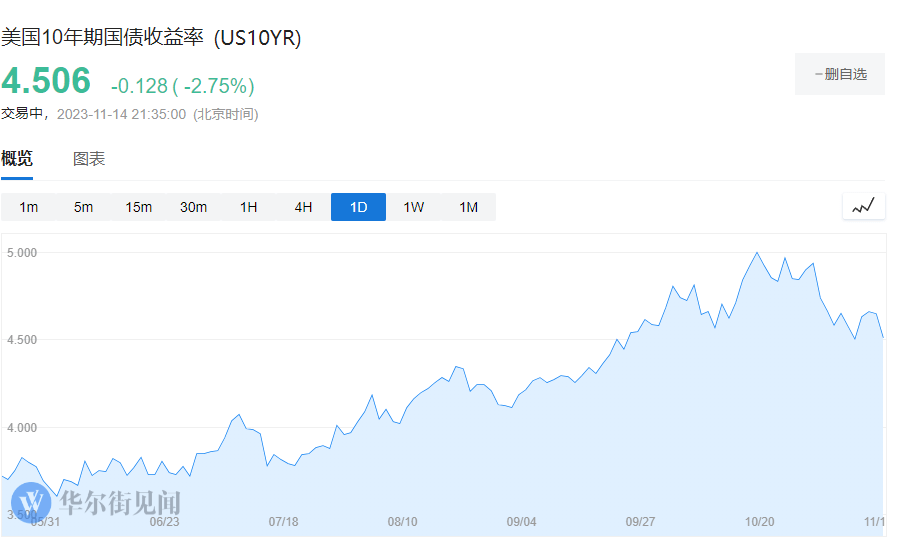Open the 图表 tab
Image resolution: width=905 pixels, height=544 pixels.
click(89, 158)
